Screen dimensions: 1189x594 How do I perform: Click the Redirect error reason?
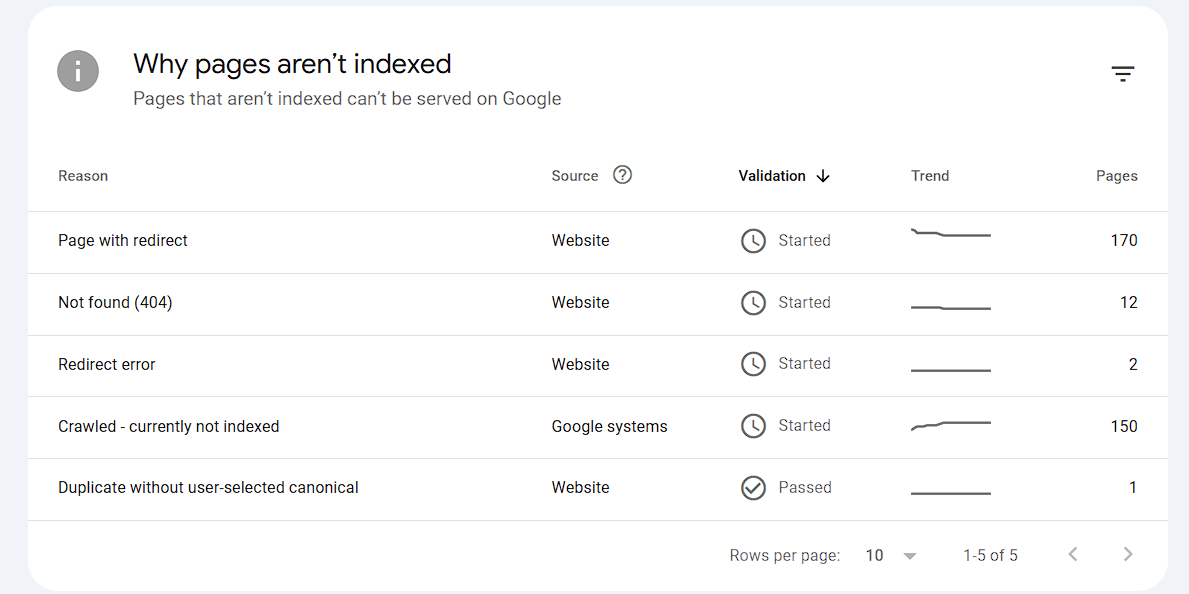coord(107,365)
